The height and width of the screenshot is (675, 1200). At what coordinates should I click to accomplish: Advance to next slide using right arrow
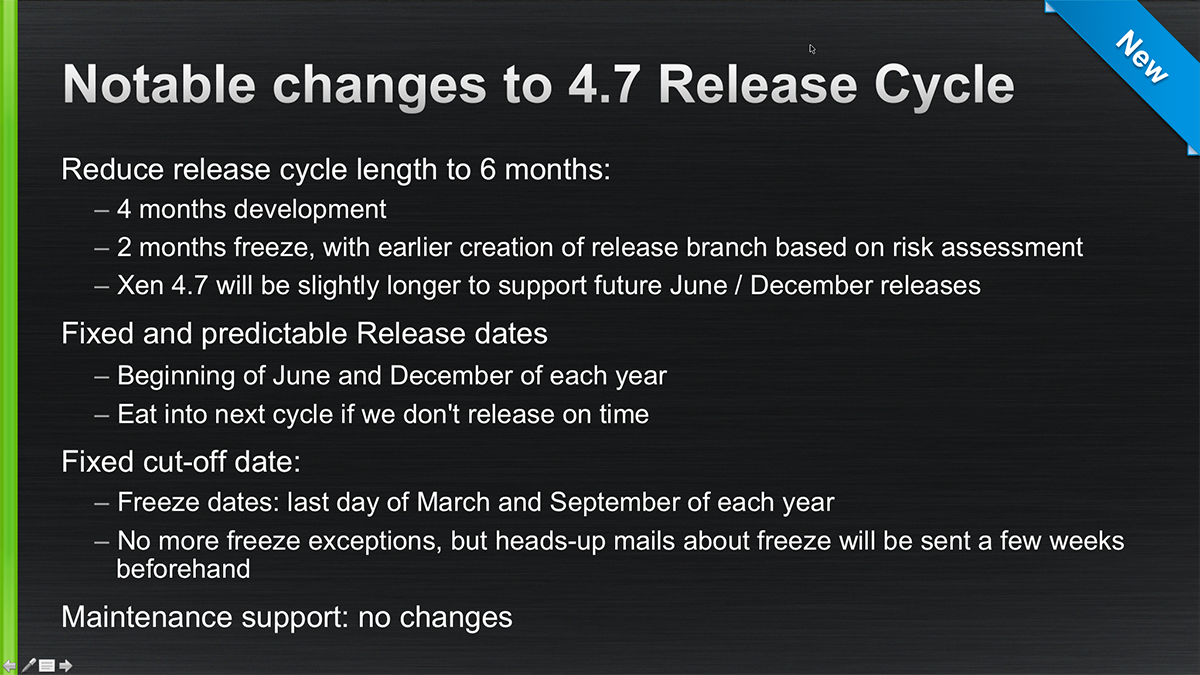(66, 665)
